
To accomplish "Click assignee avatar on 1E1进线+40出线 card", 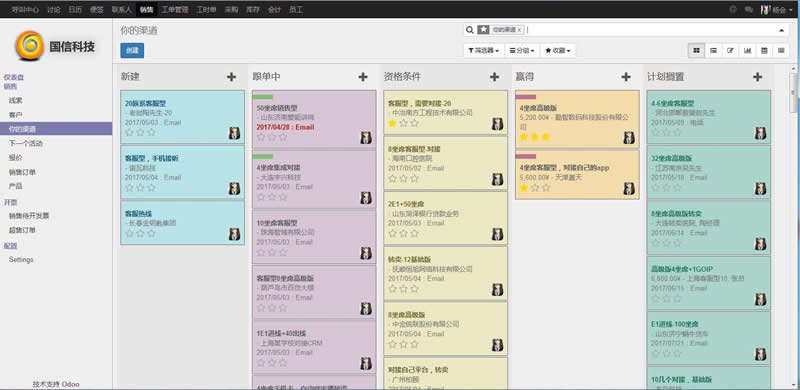I will click(x=366, y=363).
